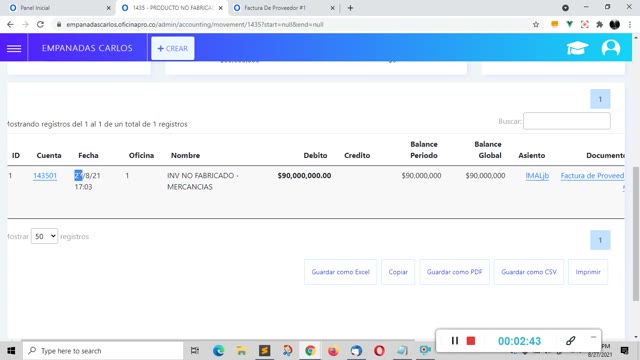The width and height of the screenshot is (640, 360).
Task: Open the Factura de Proveedor document link
Action: pyautogui.click(x=592, y=176)
